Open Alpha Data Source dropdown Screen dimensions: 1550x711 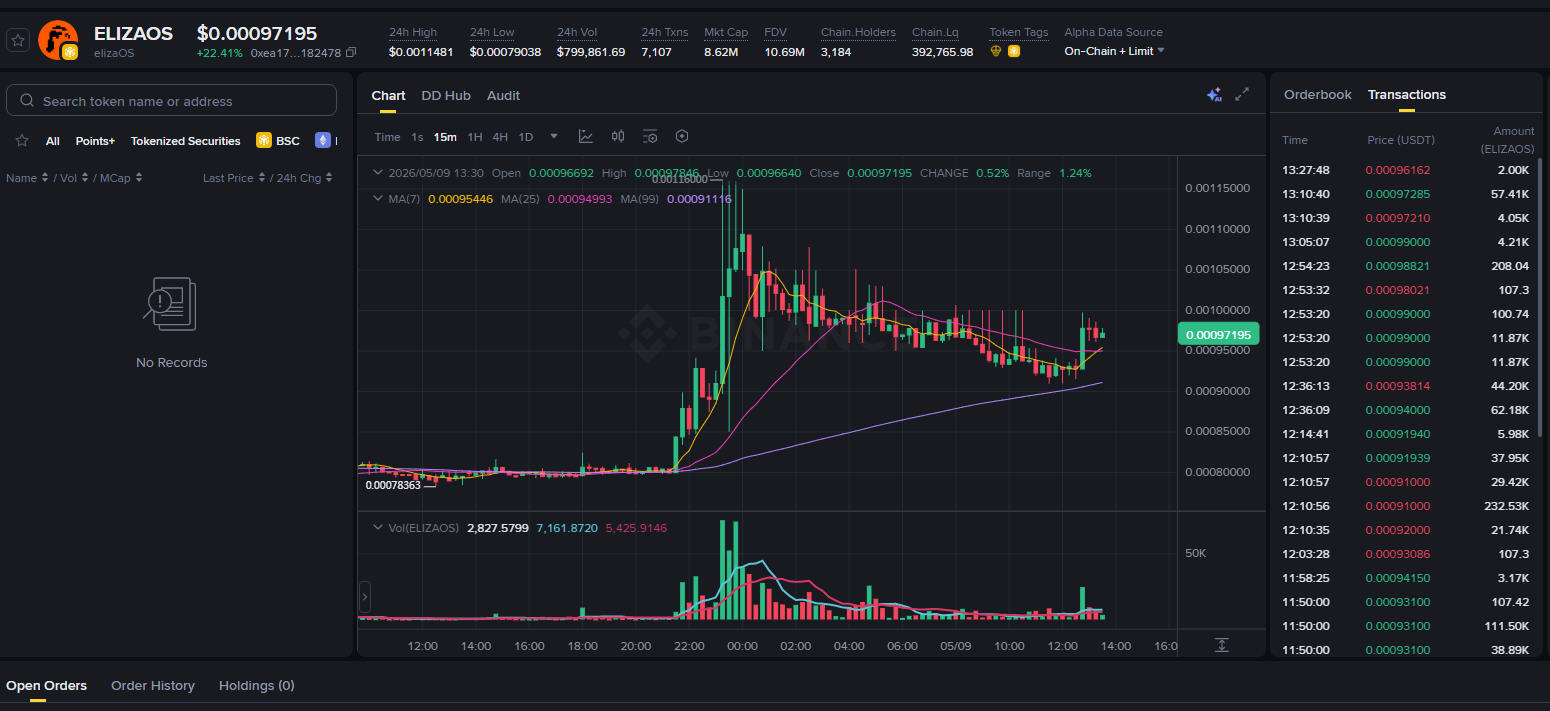[1114, 51]
